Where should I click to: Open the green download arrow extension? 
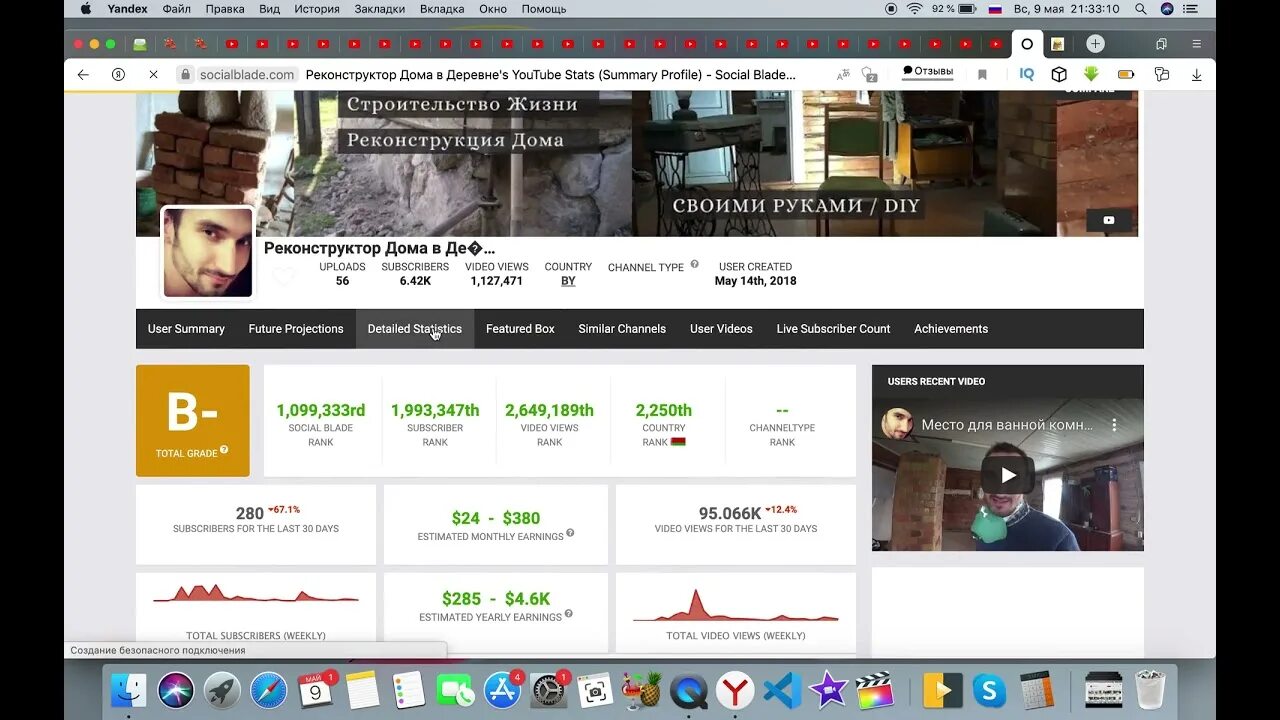coord(1091,75)
